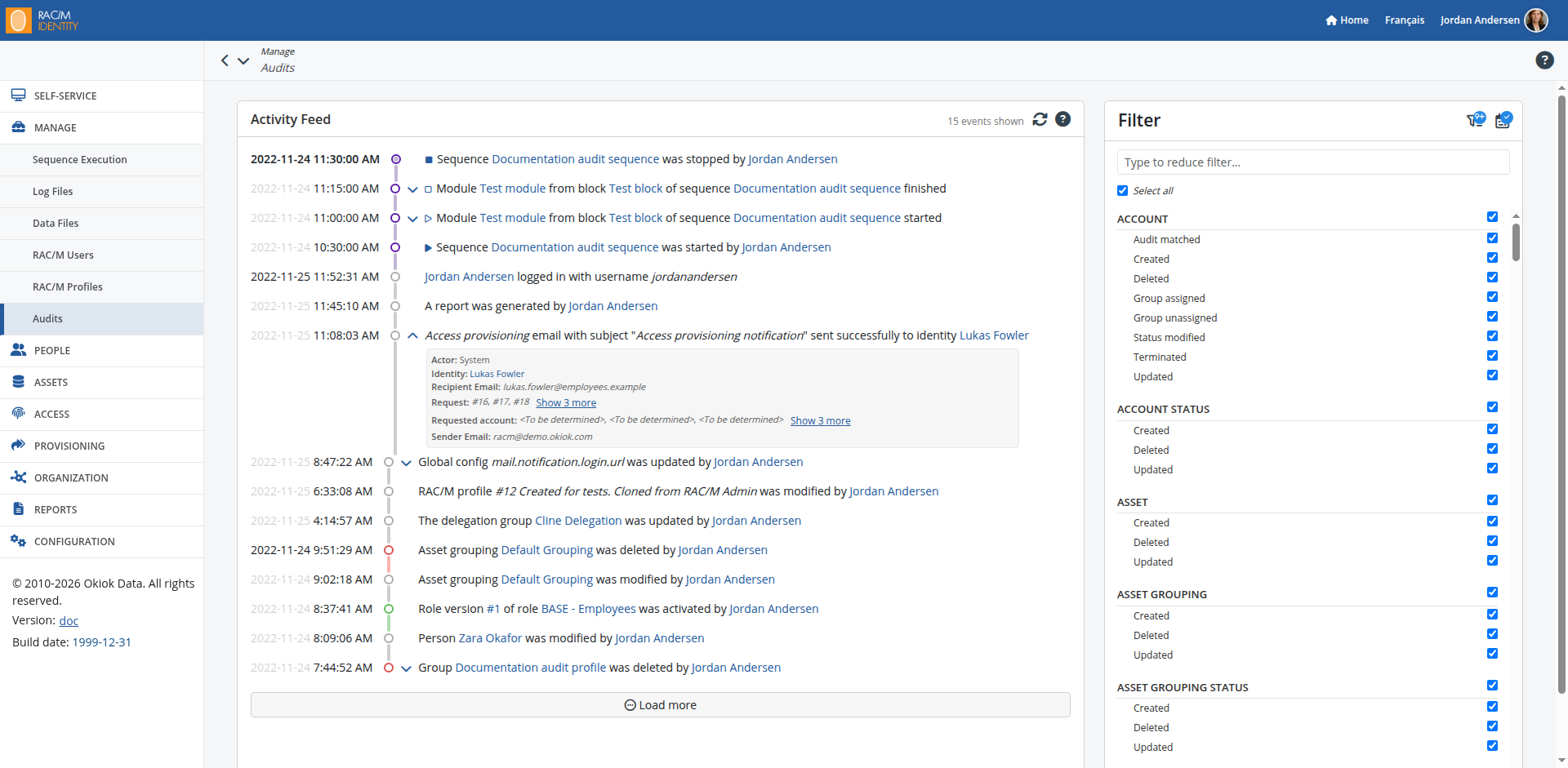Click the Reports document icon
This screenshot has width=1568, height=768.
click(x=18, y=509)
